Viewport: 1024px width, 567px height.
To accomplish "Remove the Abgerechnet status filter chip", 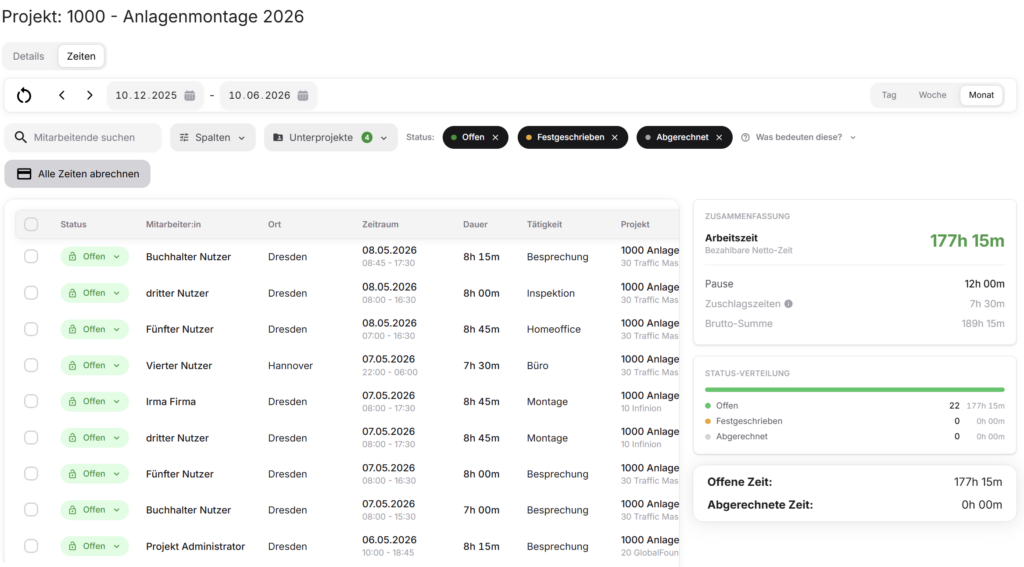I will coord(719,137).
